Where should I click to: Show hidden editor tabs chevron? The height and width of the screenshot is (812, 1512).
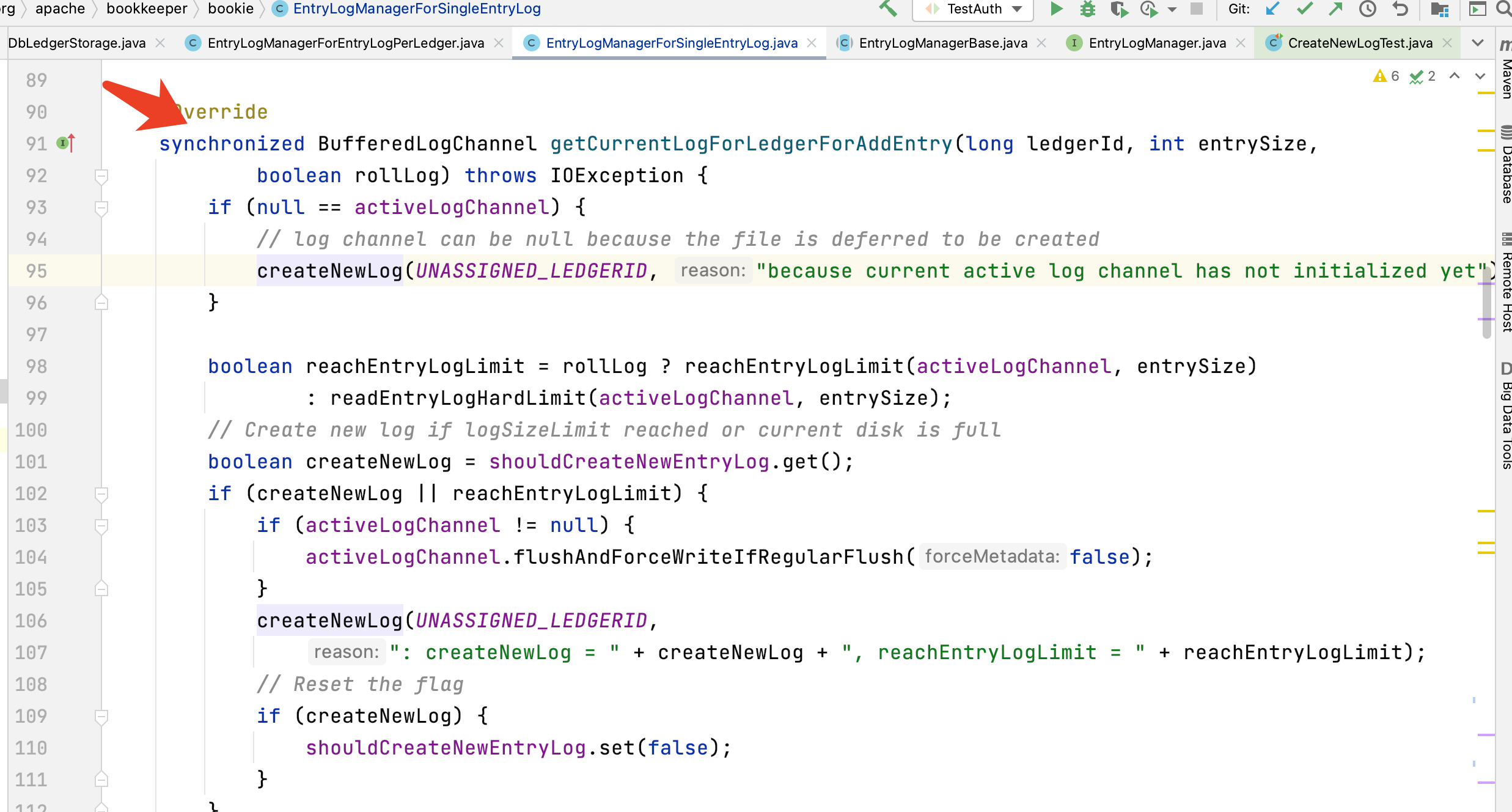(x=1478, y=43)
